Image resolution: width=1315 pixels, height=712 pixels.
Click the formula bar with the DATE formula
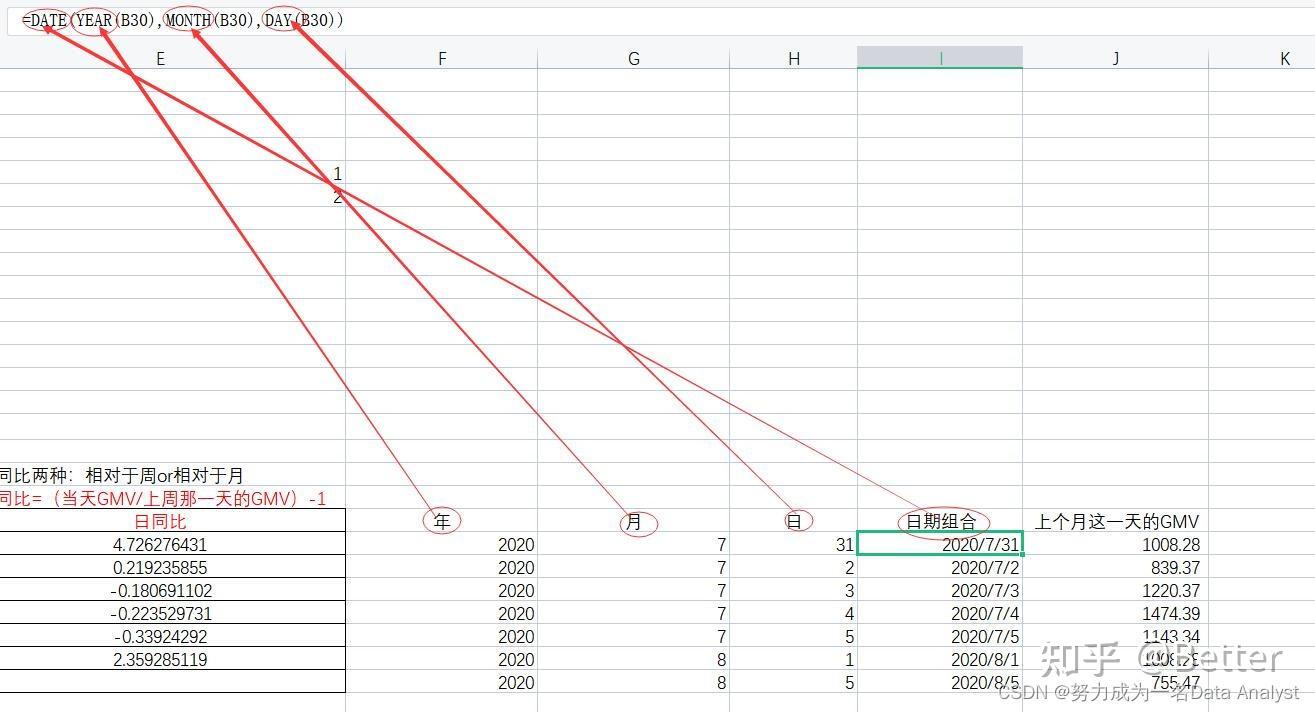[660, 20]
